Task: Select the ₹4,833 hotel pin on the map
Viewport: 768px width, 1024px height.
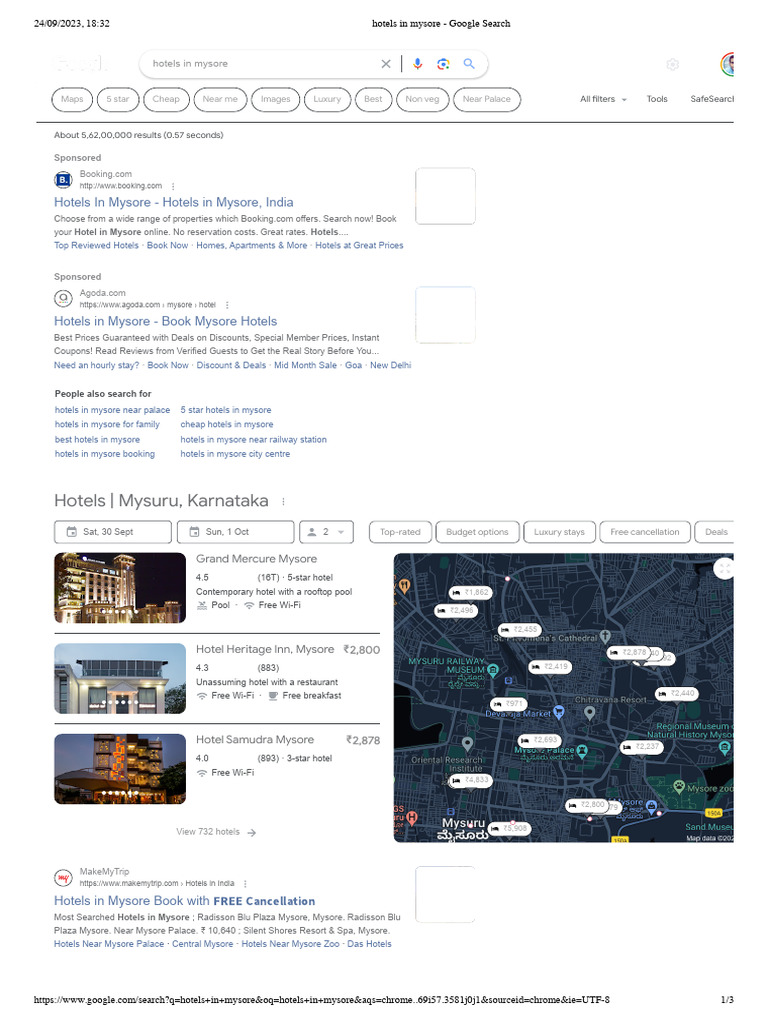Action: [470, 780]
